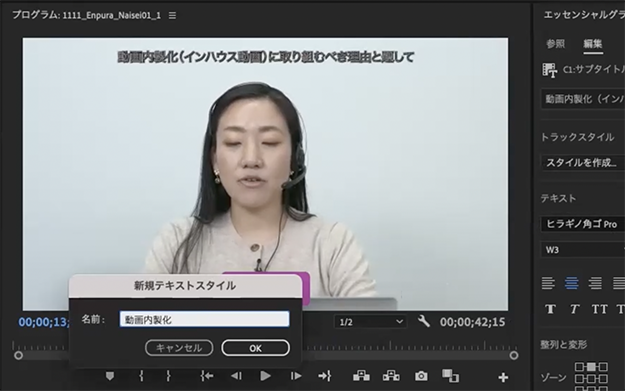Open the Button Editor plus icon
The height and width of the screenshot is (391, 625).
point(503,377)
